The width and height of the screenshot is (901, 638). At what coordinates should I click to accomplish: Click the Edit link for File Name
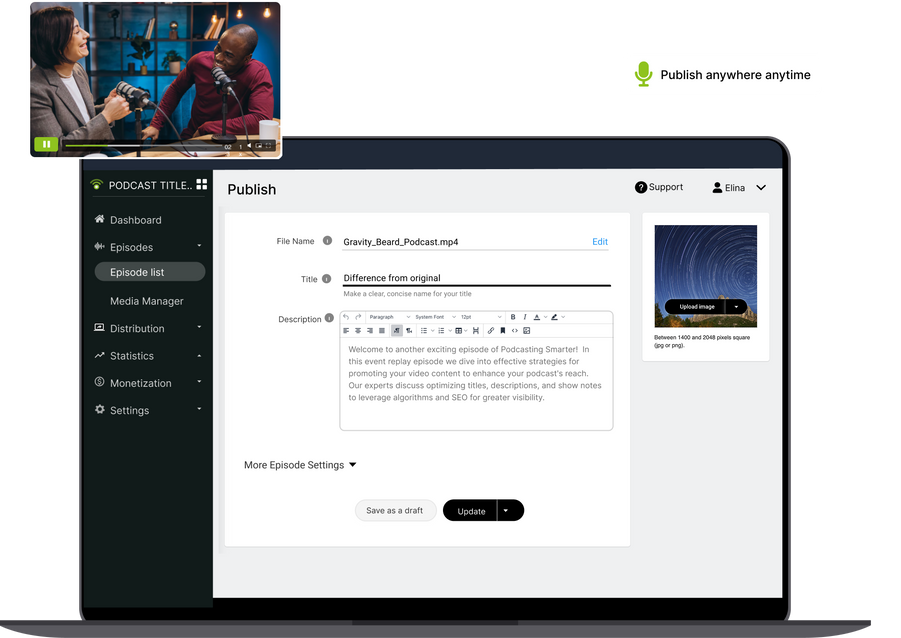(600, 242)
